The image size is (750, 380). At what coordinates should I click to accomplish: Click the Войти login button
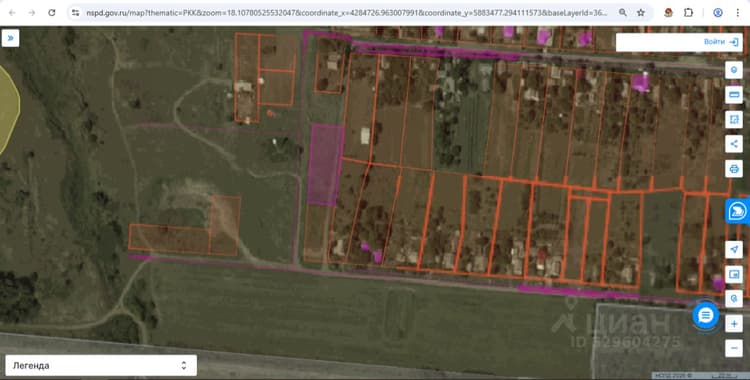tap(721, 42)
